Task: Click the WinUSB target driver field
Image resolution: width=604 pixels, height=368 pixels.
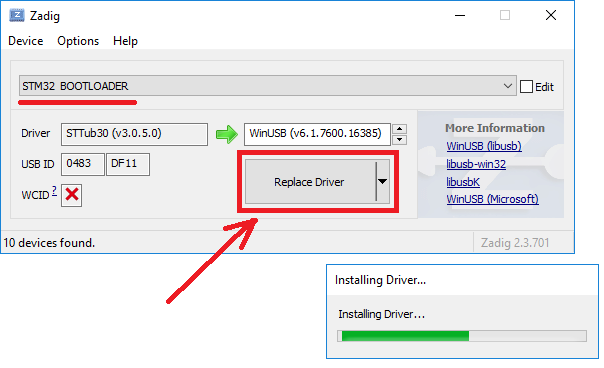Action: tap(317, 134)
